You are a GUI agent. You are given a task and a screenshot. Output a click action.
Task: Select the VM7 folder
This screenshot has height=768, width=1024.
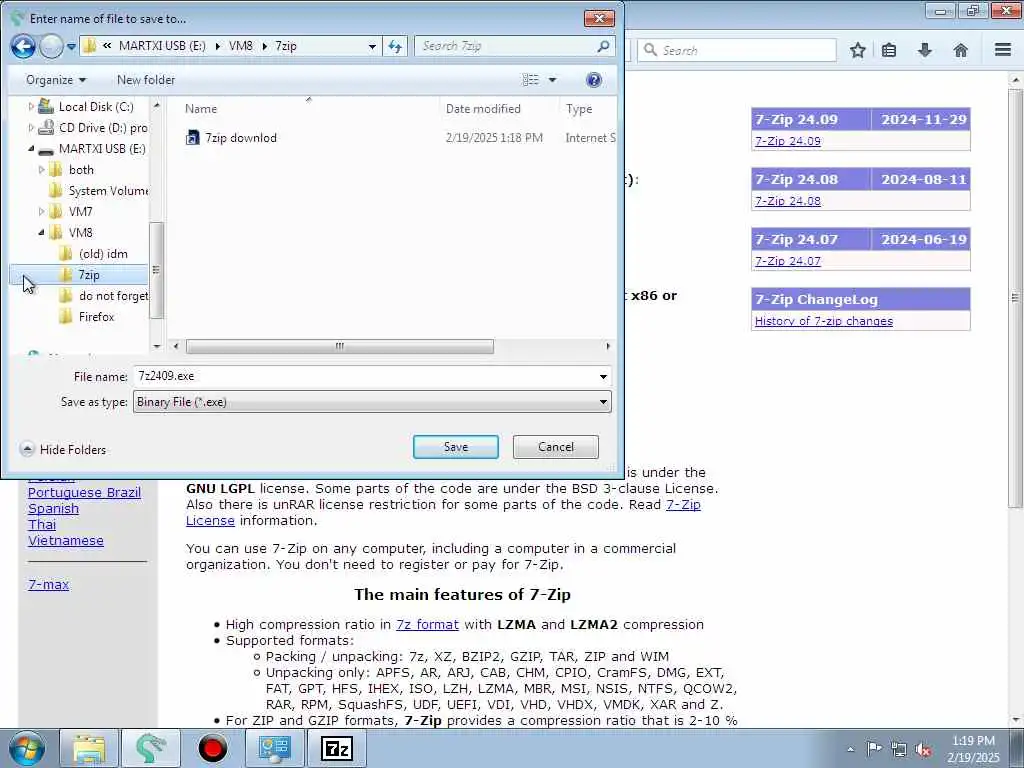pos(80,212)
